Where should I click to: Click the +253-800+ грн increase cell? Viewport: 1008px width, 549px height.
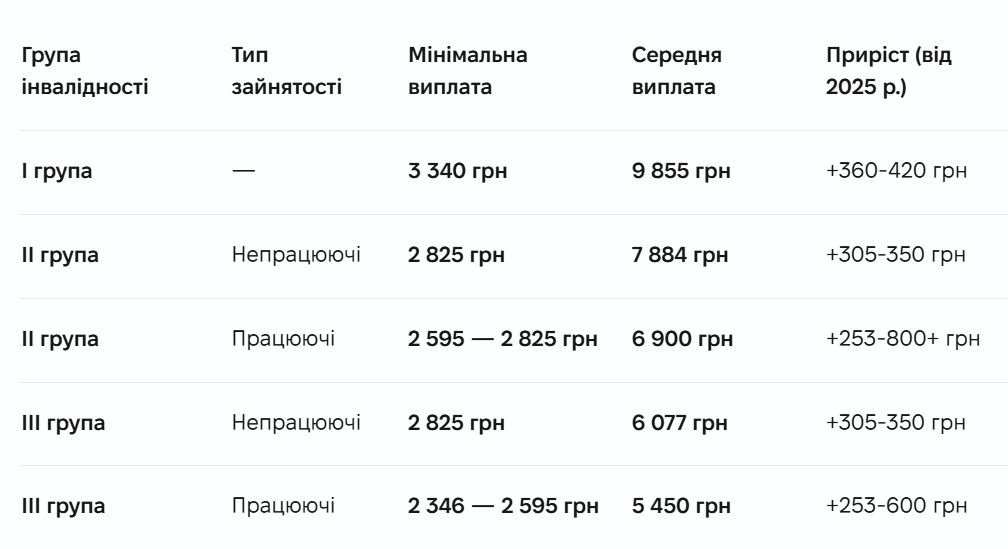coord(902,339)
